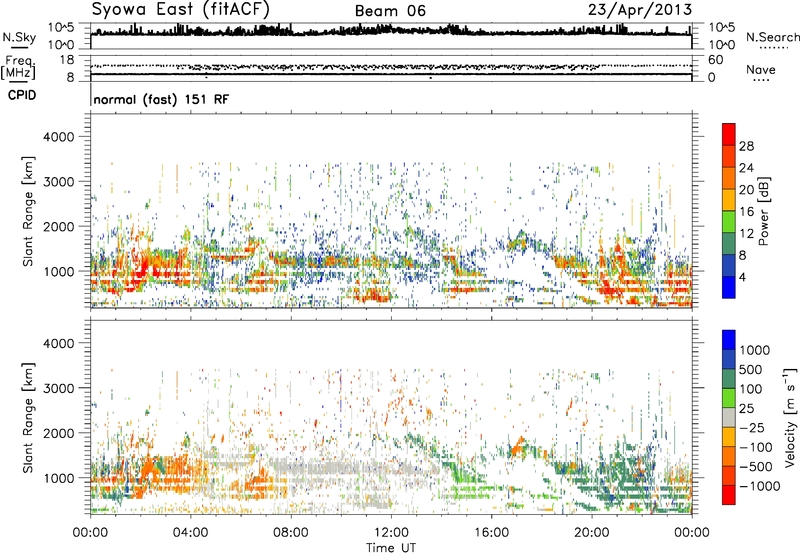
Task: Click the '-25' label on the velocity colorbar
Action: point(752,428)
